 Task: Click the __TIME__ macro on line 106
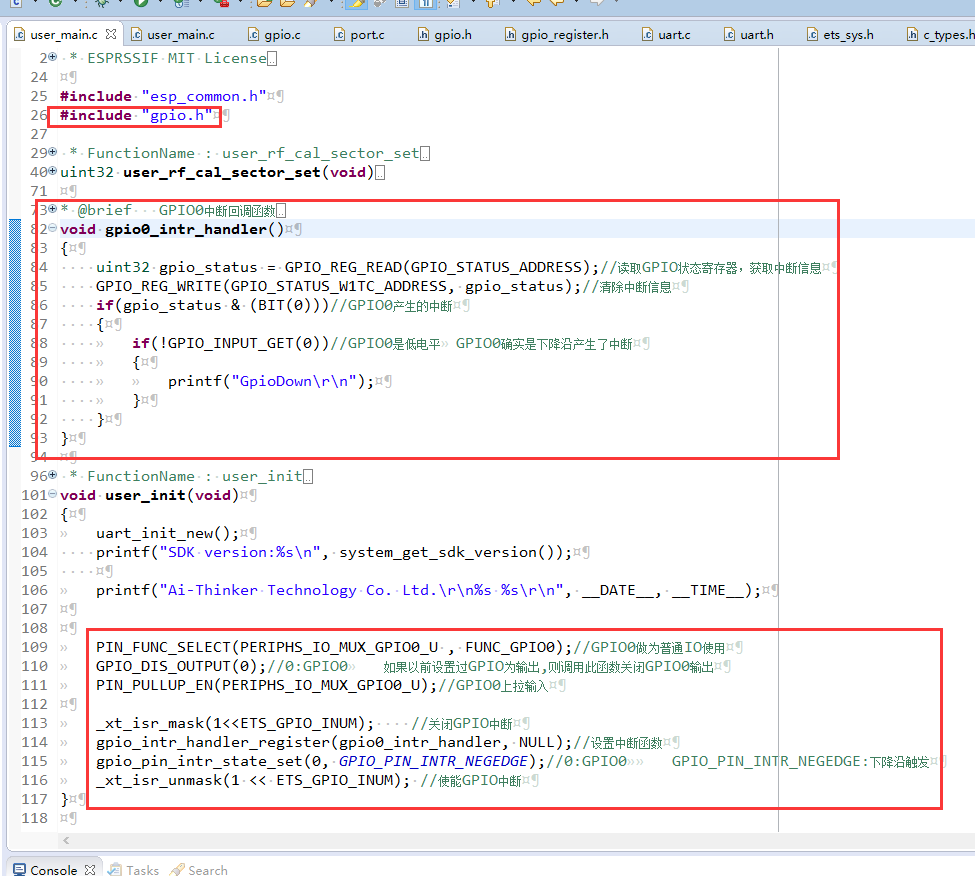[707, 591]
